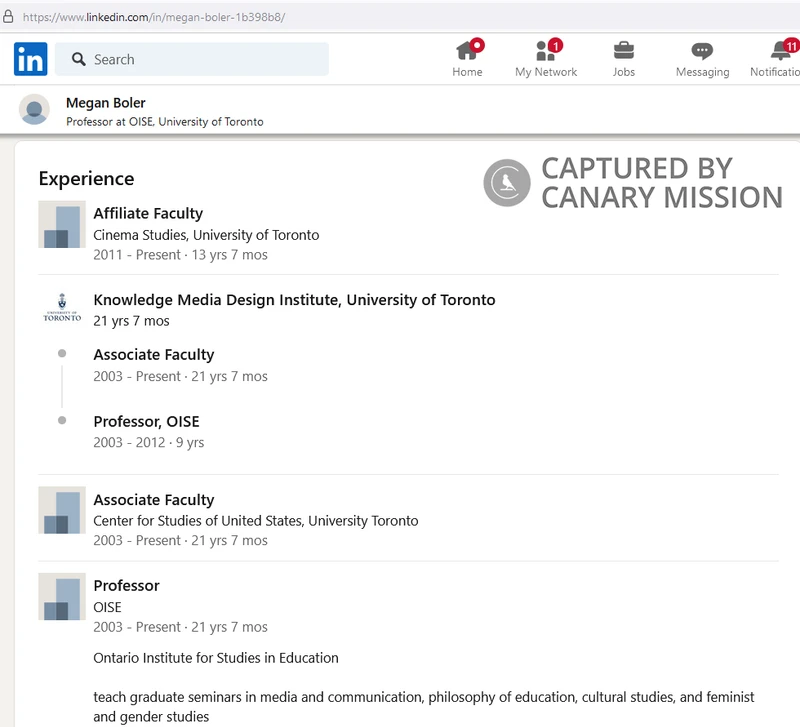Click the Home house icon
This screenshot has width=800, height=727.
pyautogui.click(x=466, y=51)
